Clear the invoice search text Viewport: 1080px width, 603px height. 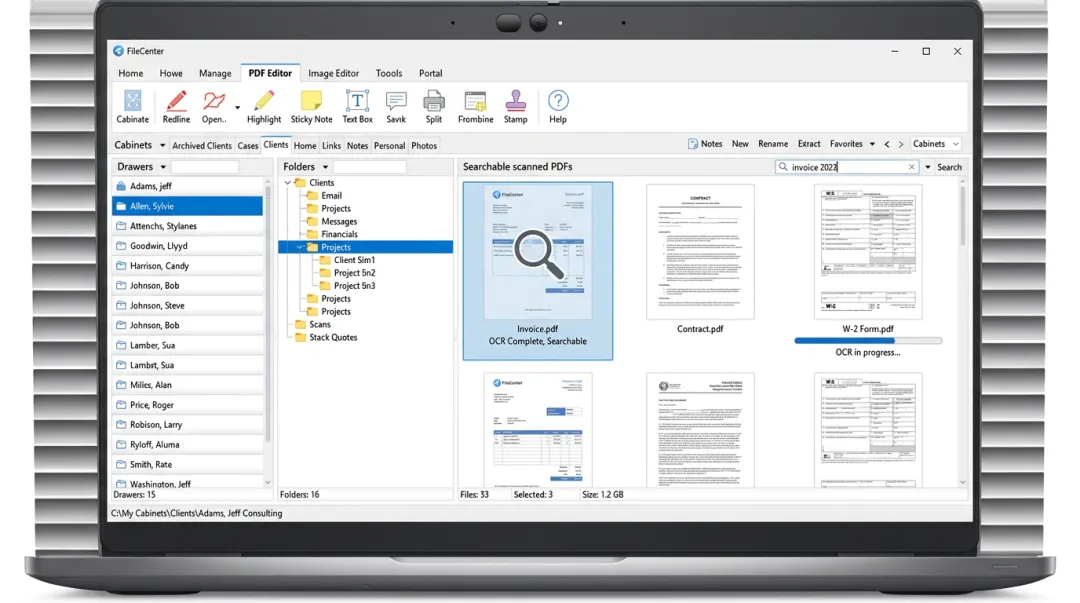911,167
